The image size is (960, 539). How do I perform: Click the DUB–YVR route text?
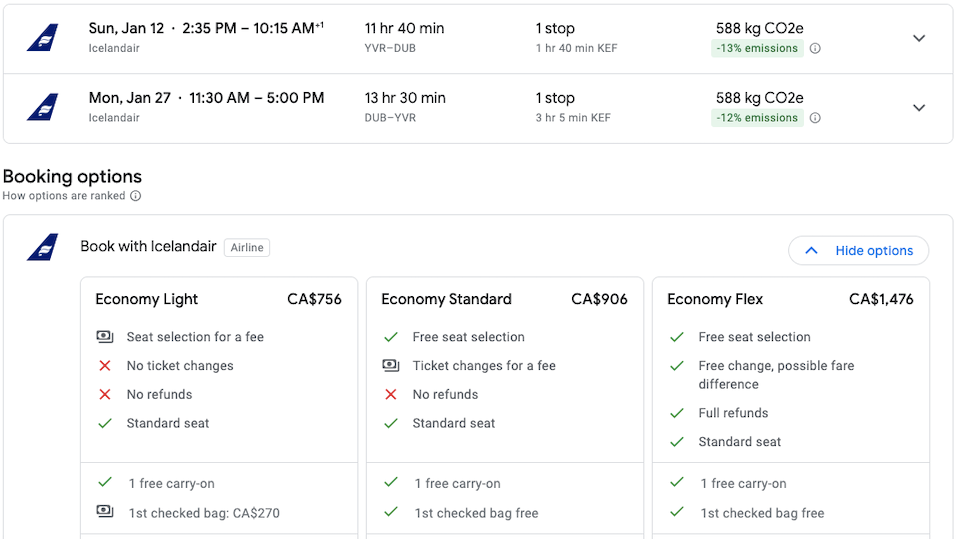[x=390, y=118]
